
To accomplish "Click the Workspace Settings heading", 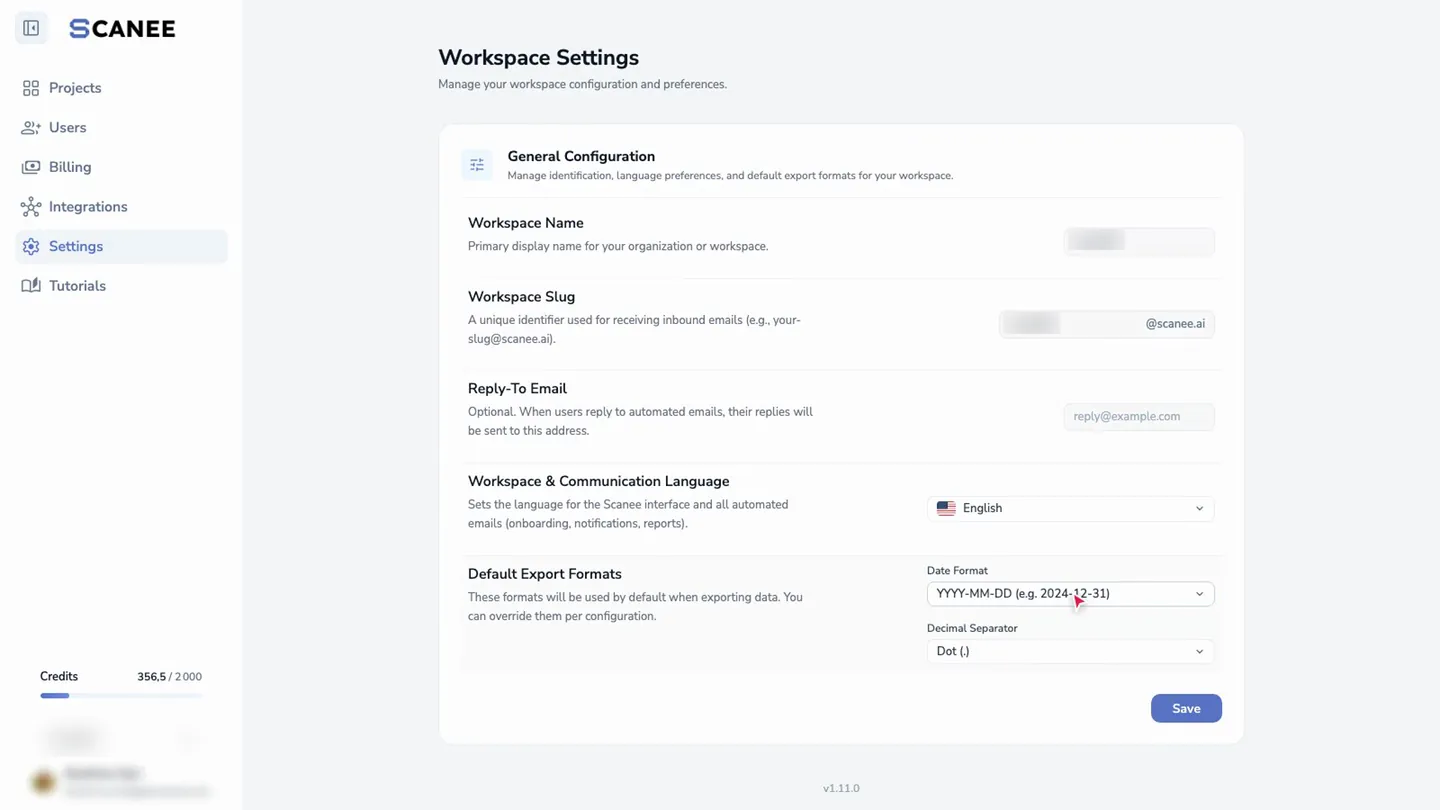I will [538, 58].
